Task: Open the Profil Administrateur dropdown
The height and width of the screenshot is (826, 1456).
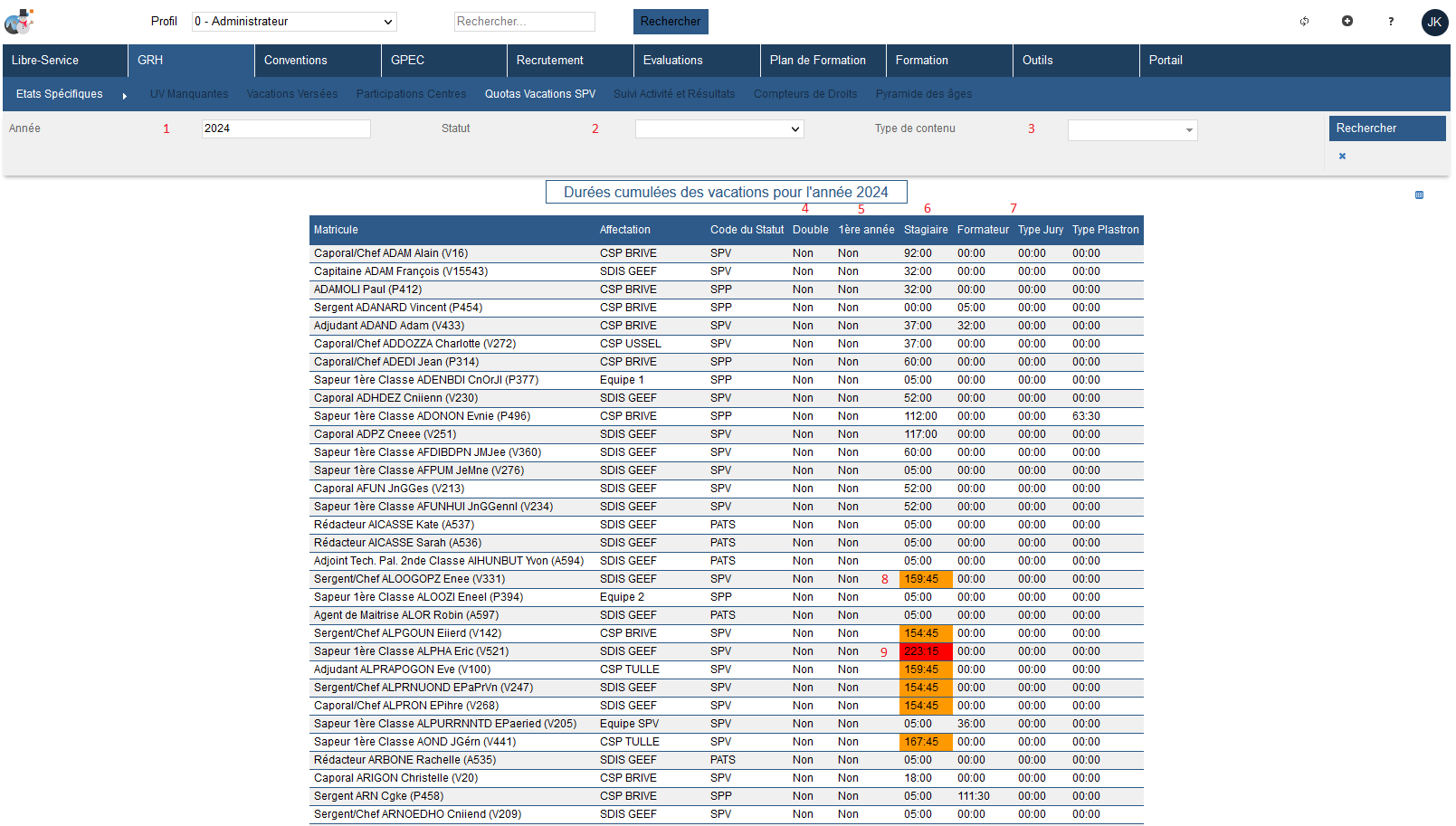Action: tap(294, 22)
